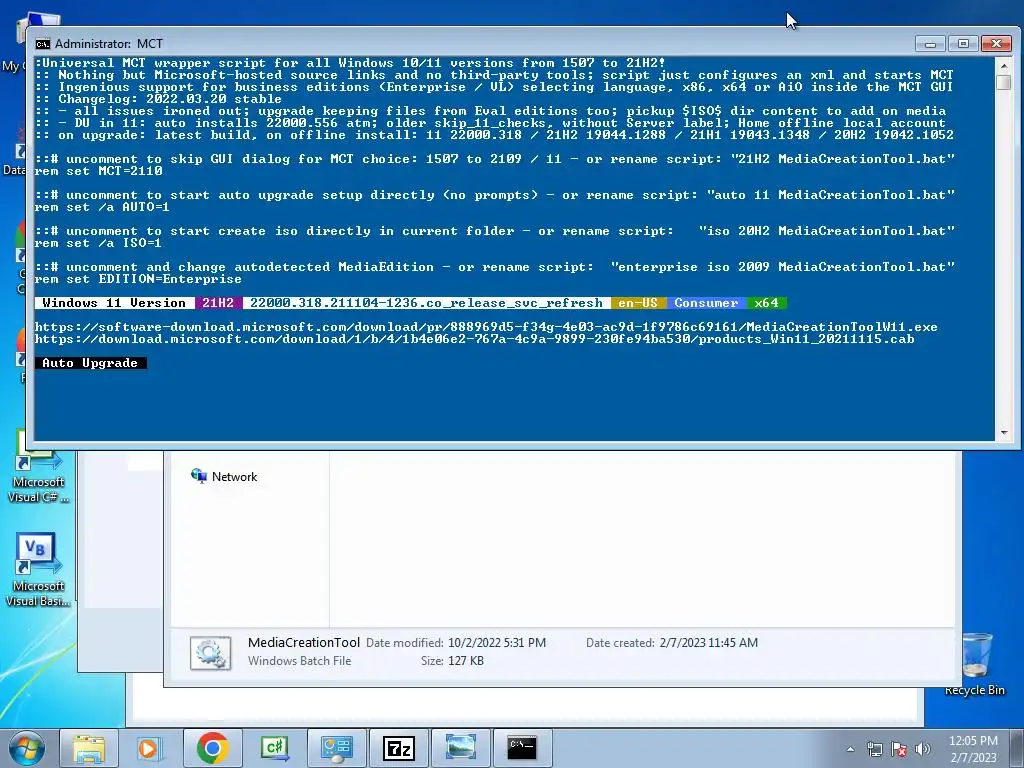
Task: Click the Consumer edition tag
Action: [706, 303]
